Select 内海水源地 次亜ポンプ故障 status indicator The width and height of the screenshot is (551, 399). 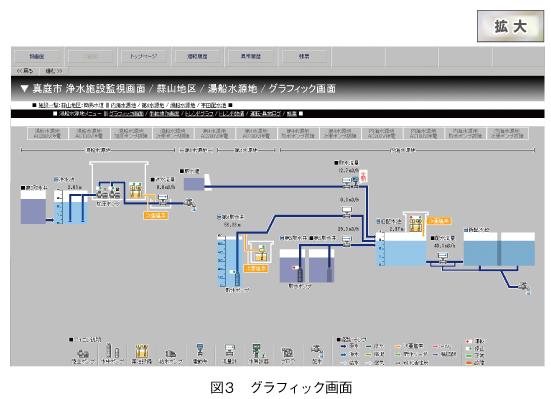507,133
